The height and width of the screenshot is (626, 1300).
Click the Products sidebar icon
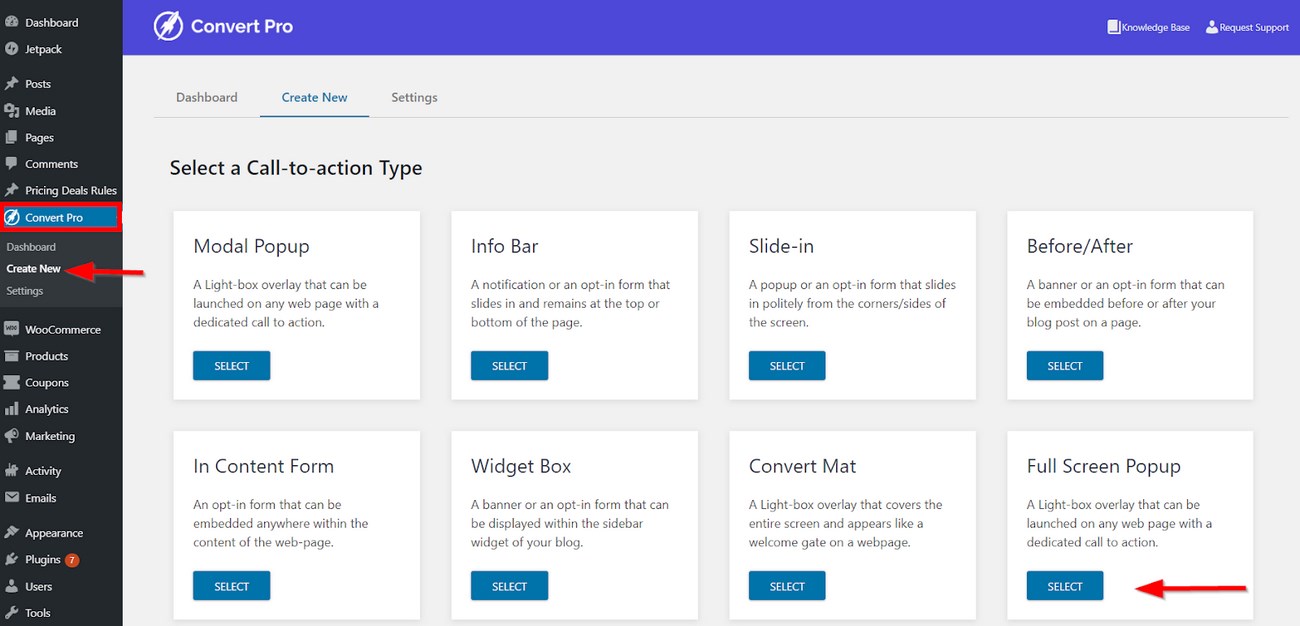[x=12, y=356]
